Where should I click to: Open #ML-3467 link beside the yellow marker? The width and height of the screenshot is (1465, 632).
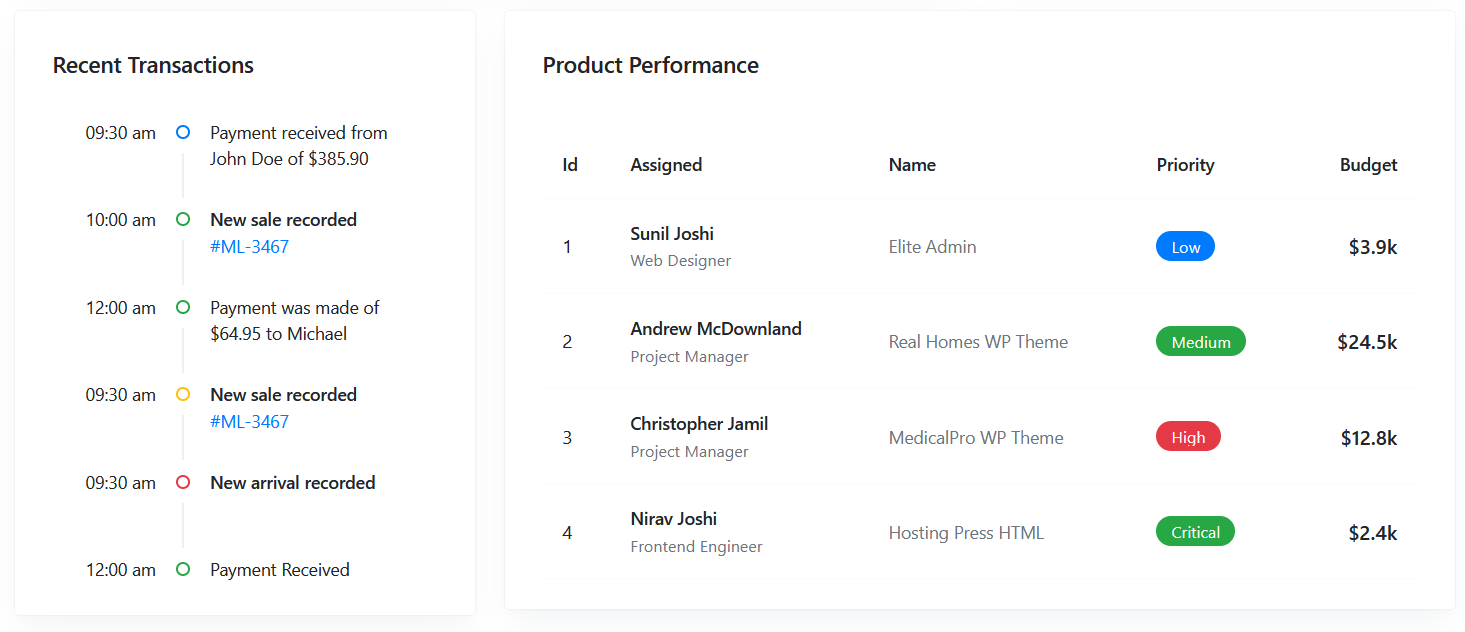coord(249,421)
